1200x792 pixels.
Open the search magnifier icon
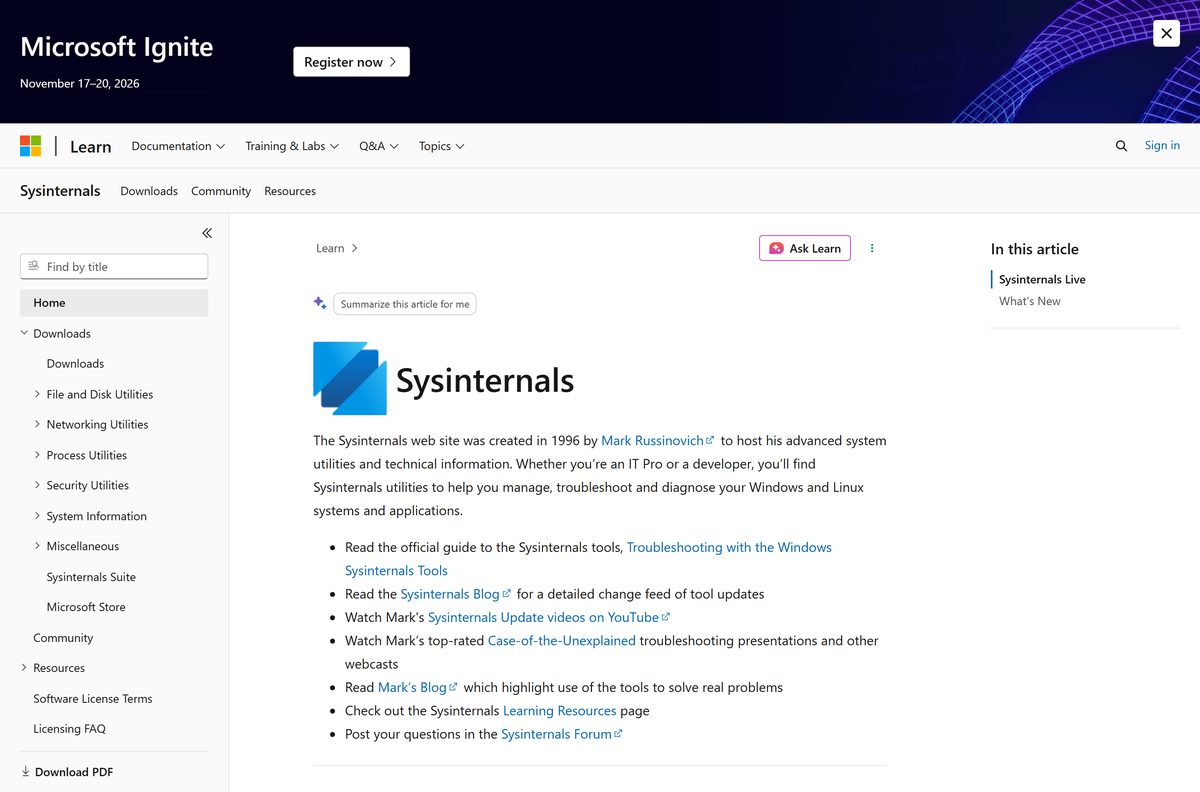[1121, 146]
